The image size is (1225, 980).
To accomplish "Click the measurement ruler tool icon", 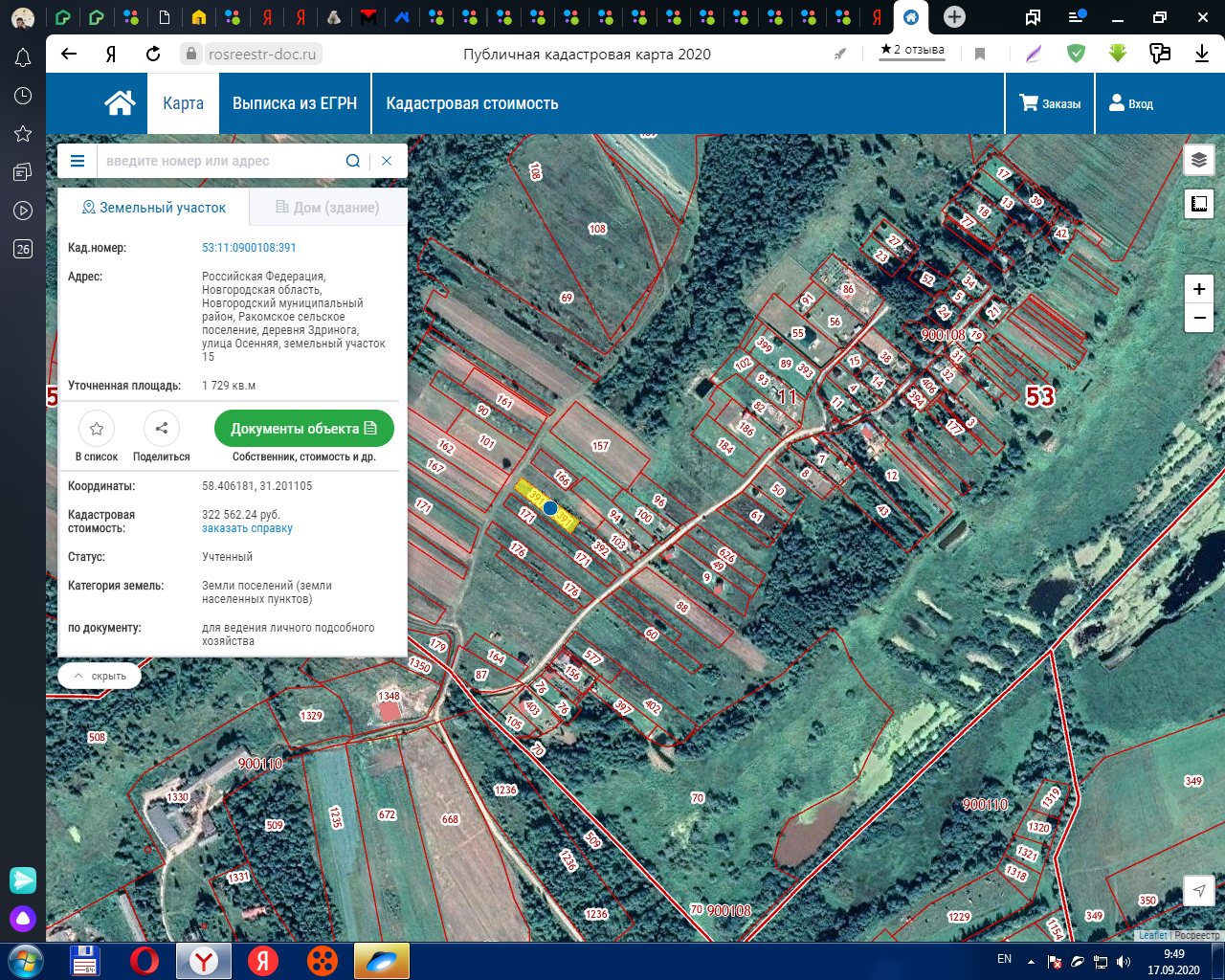I will [x=1199, y=204].
